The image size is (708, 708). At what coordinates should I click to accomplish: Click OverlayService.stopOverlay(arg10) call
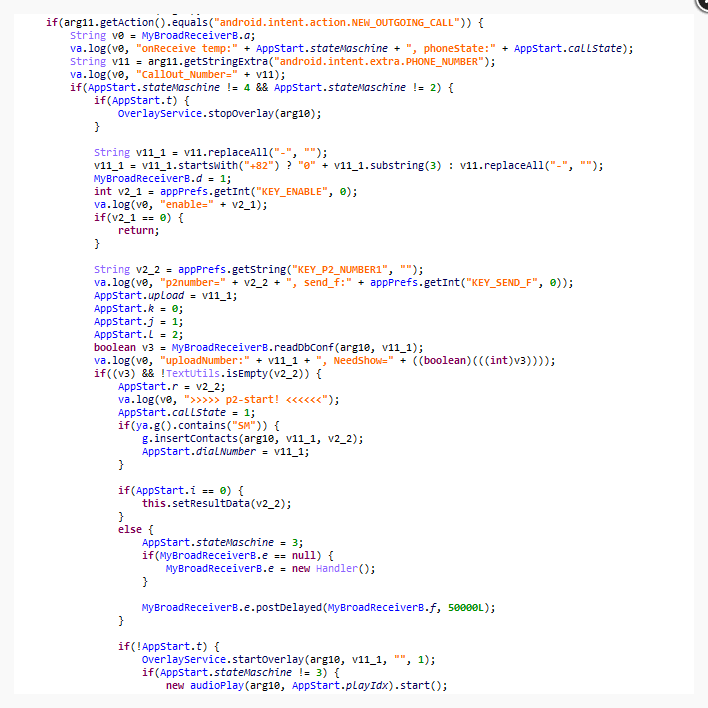219,114
